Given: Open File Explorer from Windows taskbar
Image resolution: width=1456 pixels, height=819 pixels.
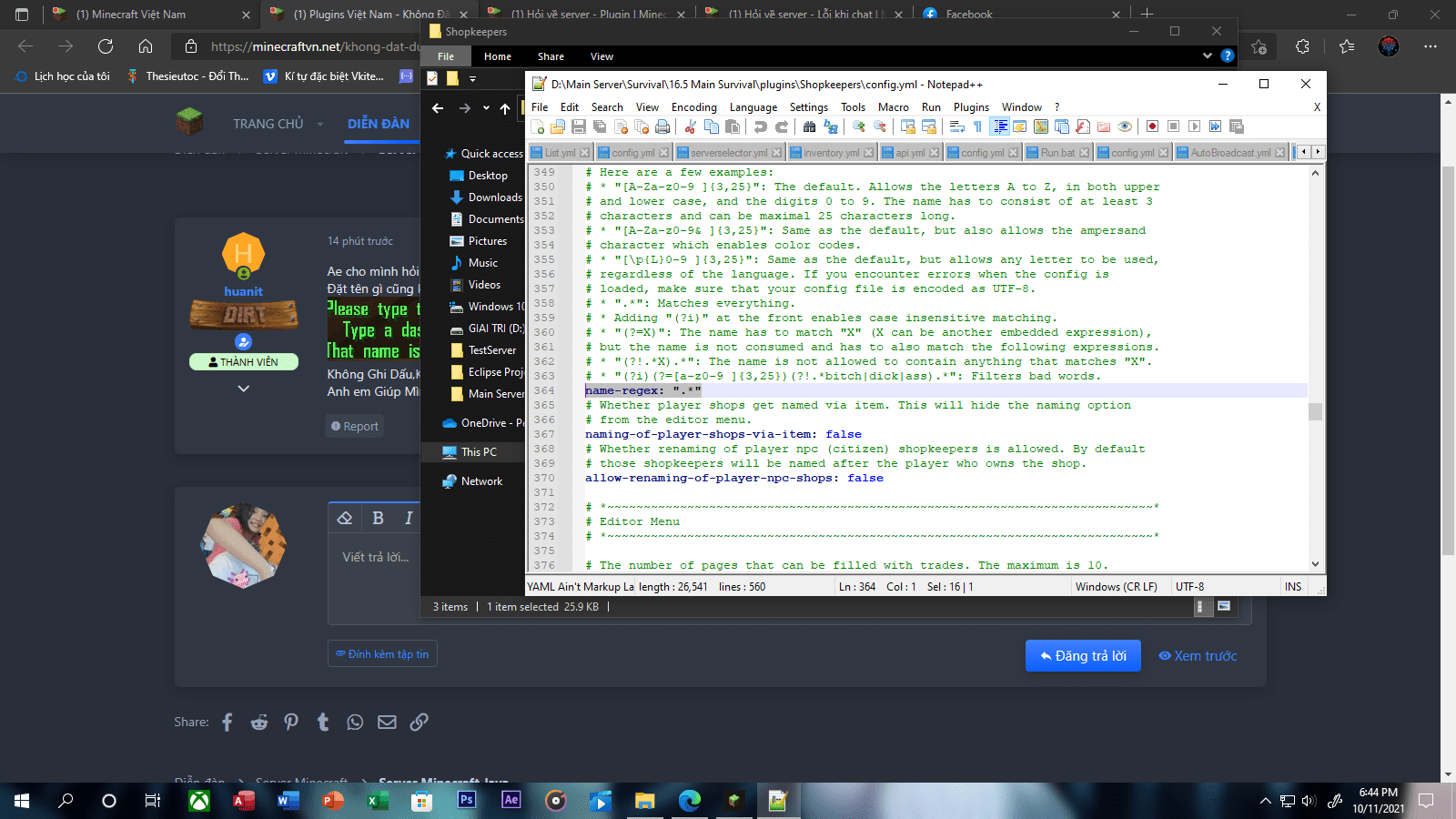Looking at the screenshot, I should point(644,801).
